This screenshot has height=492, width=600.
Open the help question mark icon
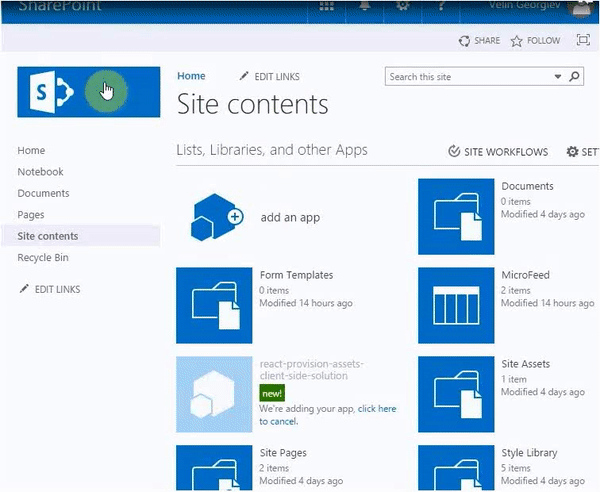click(x=441, y=5)
